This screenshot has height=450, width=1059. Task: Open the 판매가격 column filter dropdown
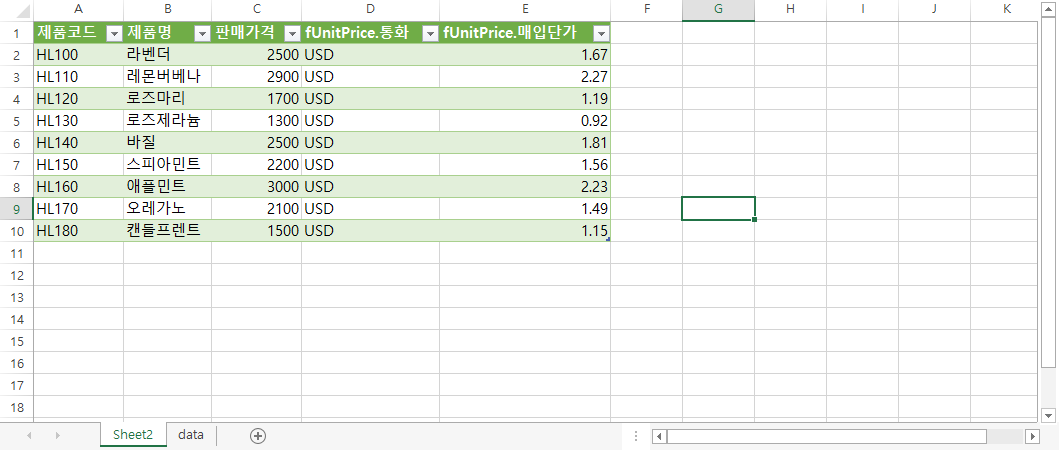(x=292, y=33)
